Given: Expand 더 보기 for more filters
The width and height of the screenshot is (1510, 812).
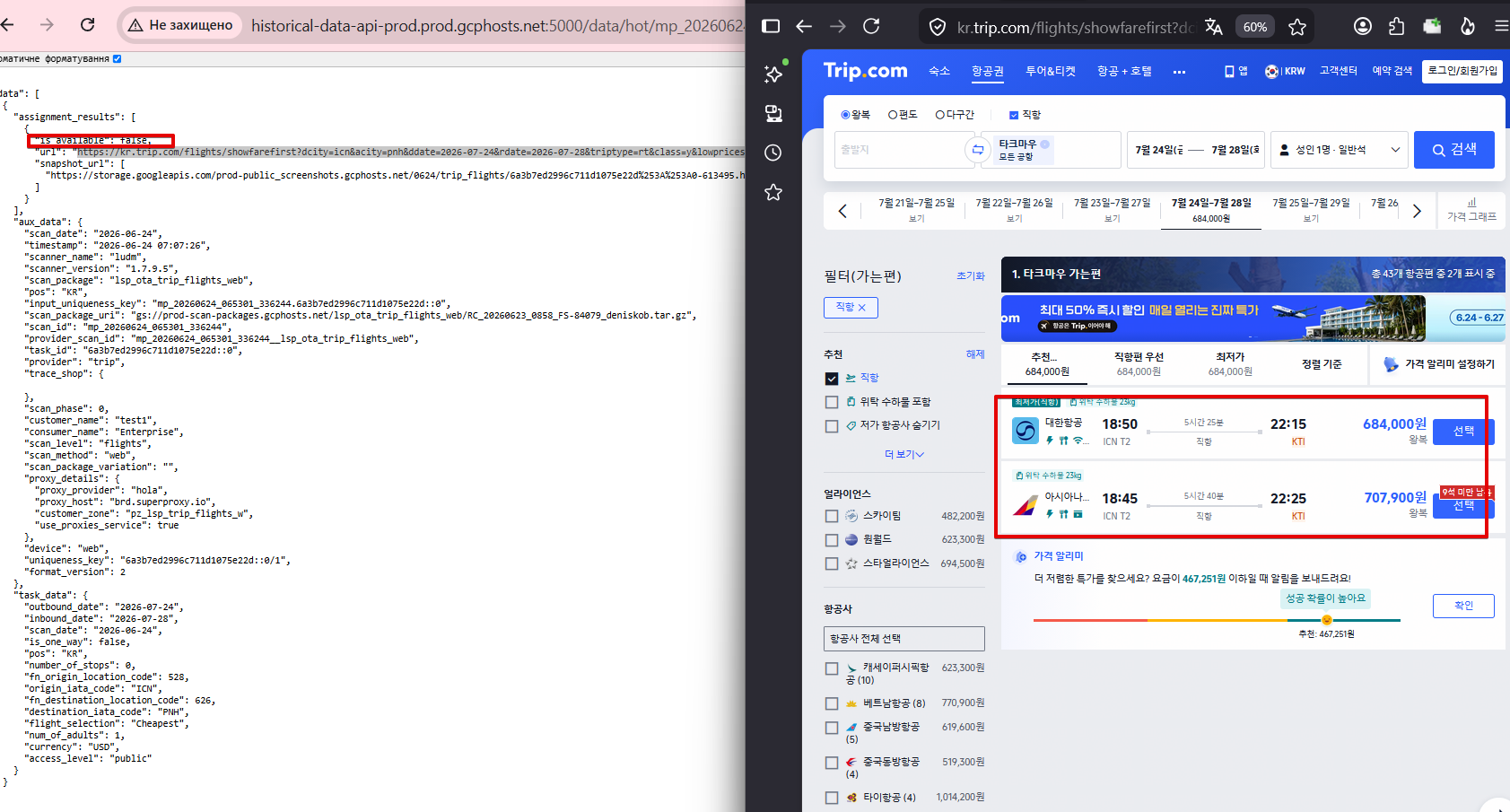Looking at the screenshot, I should tap(904, 454).
